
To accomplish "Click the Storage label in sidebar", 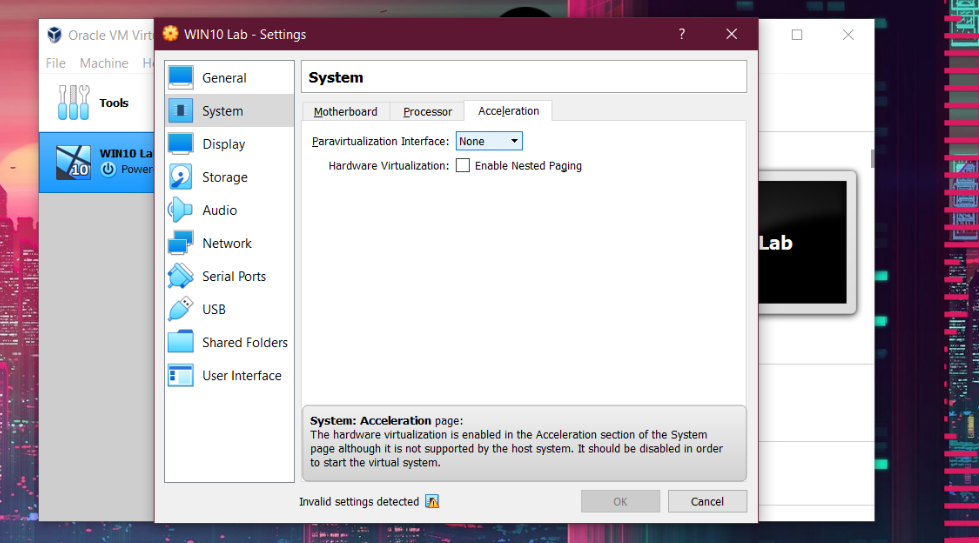I will tap(225, 177).
